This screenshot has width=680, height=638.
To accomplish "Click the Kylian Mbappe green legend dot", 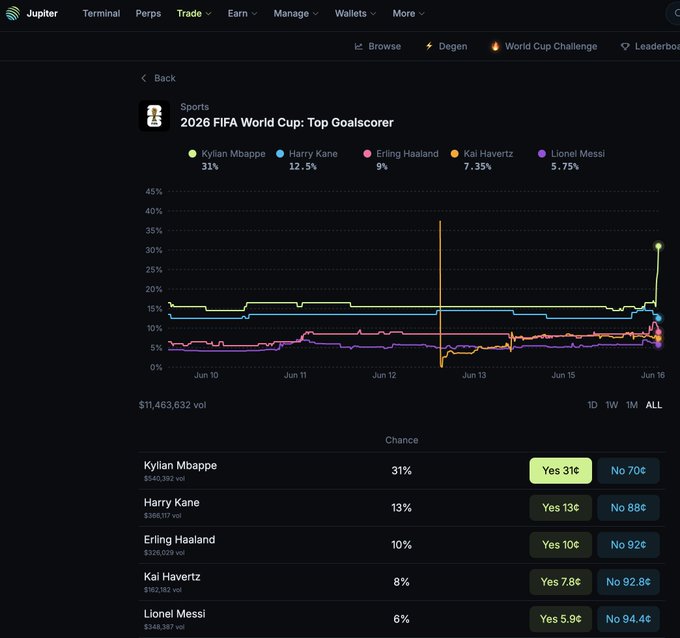I will click(193, 154).
